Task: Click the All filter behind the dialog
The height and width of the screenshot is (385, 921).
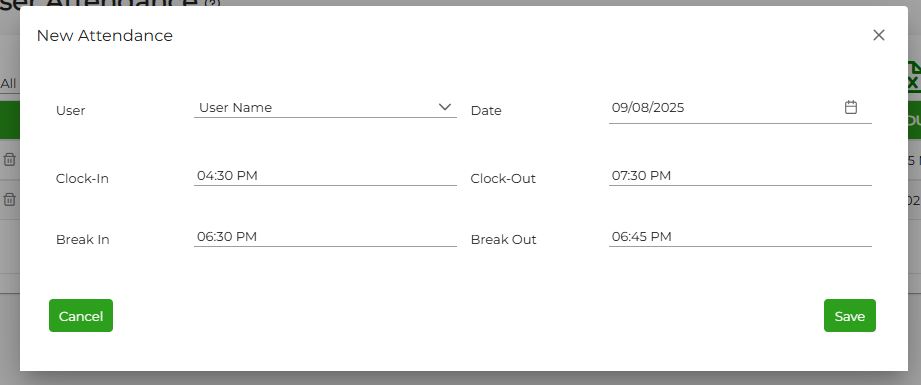Action: 8,84
